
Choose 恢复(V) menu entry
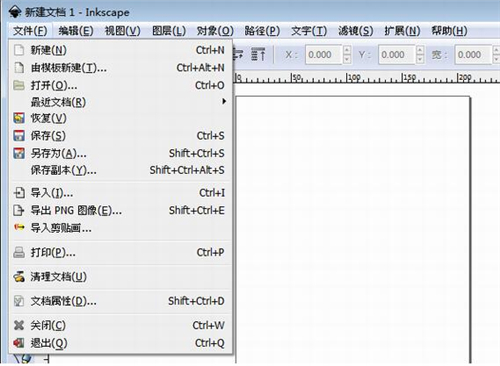click(x=120, y=118)
